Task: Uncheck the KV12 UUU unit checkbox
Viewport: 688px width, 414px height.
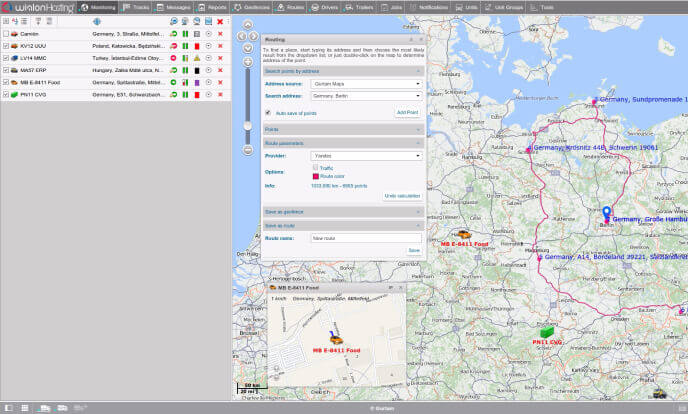Action: [6, 46]
